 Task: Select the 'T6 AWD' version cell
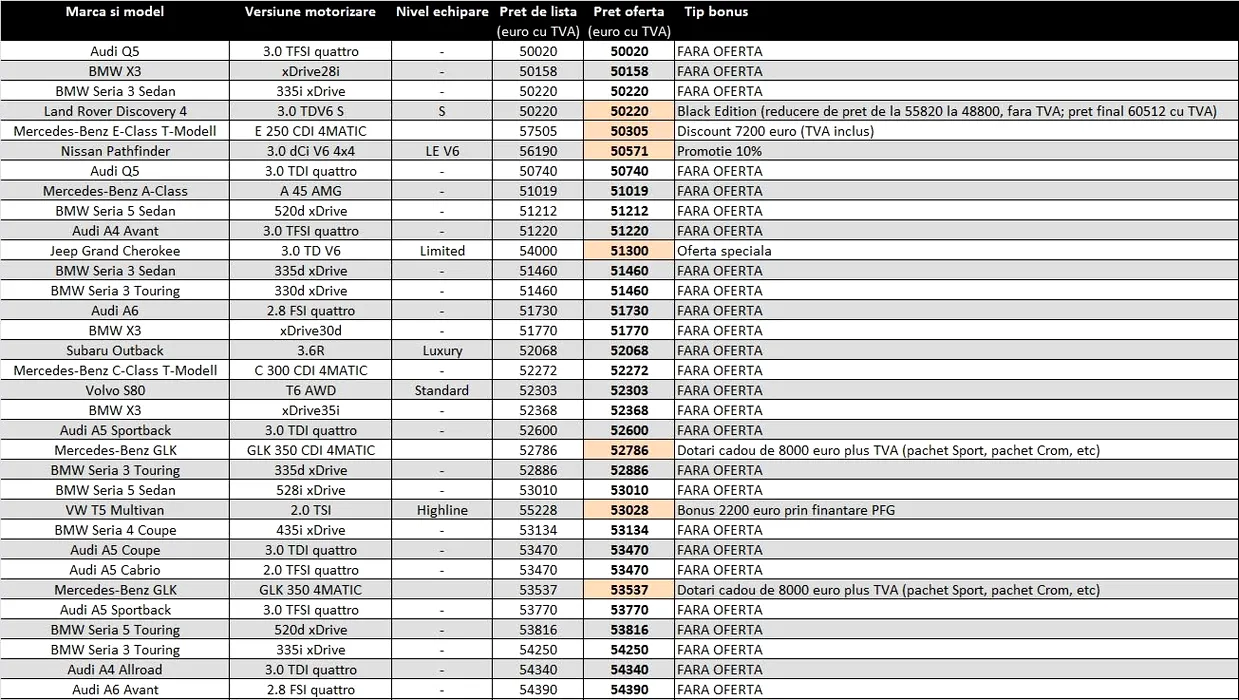coord(311,391)
